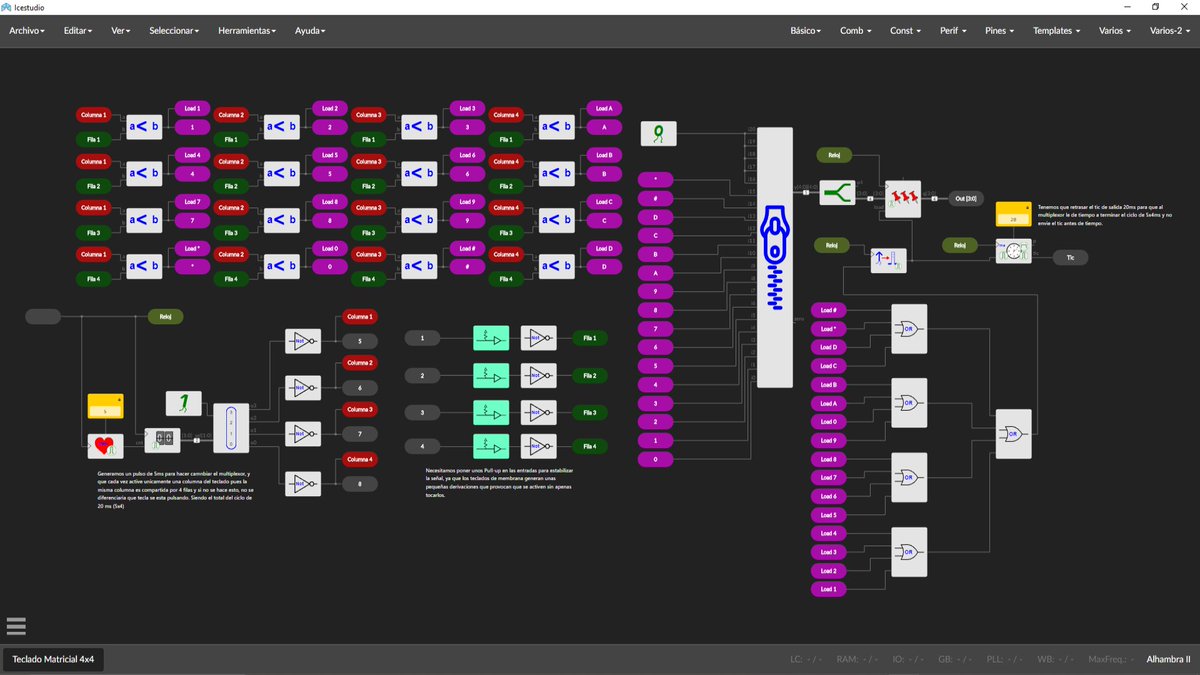Expand the Comb collection dropdown
Image resolution: width=1200 pixels, height=675 pixels.
(x=855, y=31)
